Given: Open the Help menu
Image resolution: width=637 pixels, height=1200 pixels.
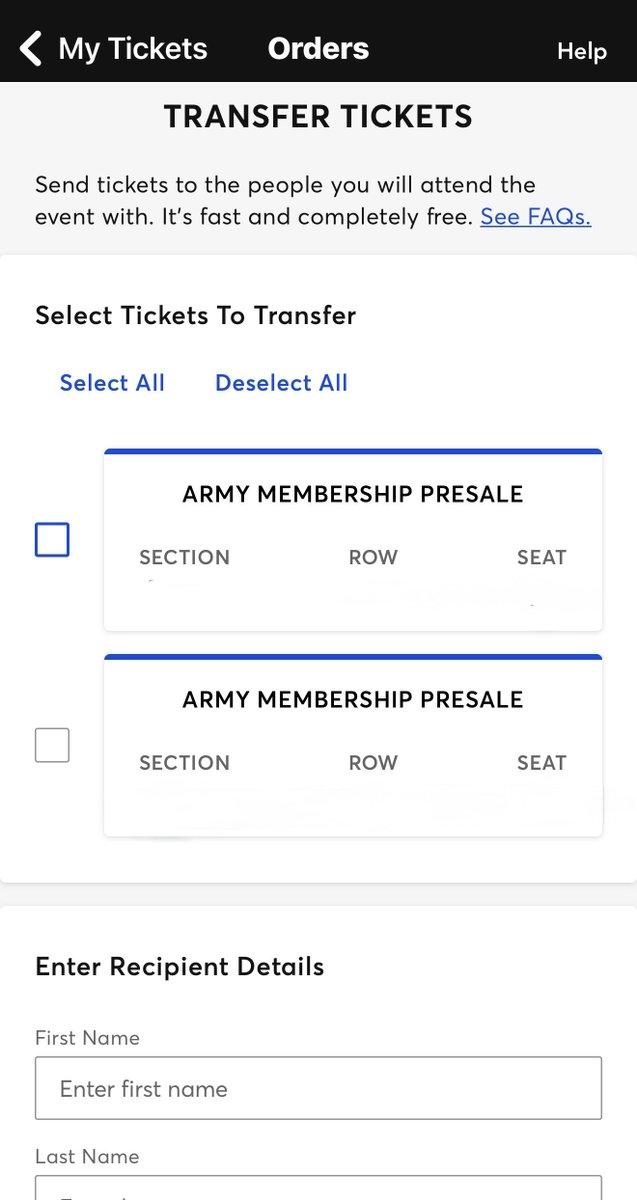Looking at the screenshot, I should pos(582,51).
